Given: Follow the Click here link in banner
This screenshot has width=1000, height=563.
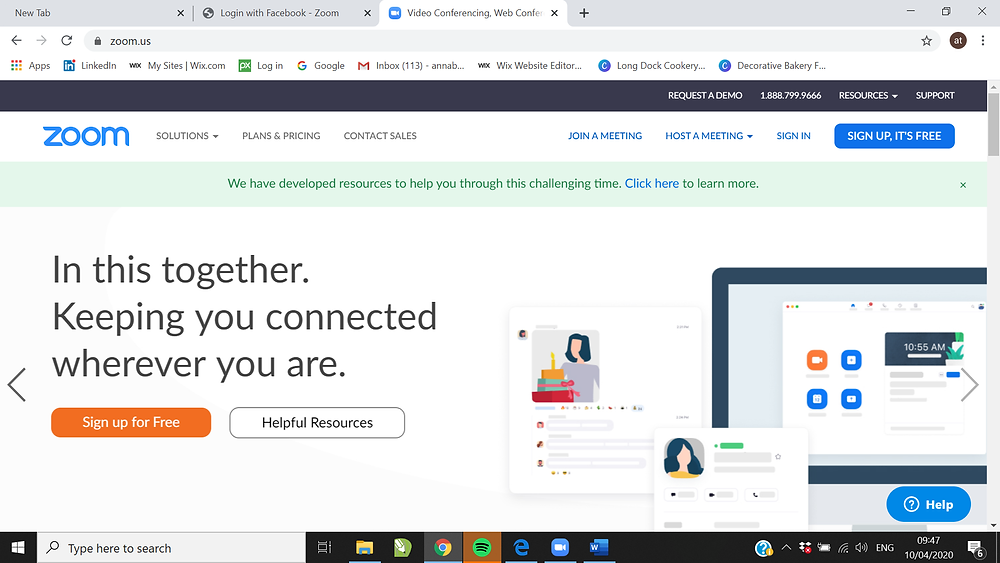Looking at the screenshot, I should (x=652, y=184).
